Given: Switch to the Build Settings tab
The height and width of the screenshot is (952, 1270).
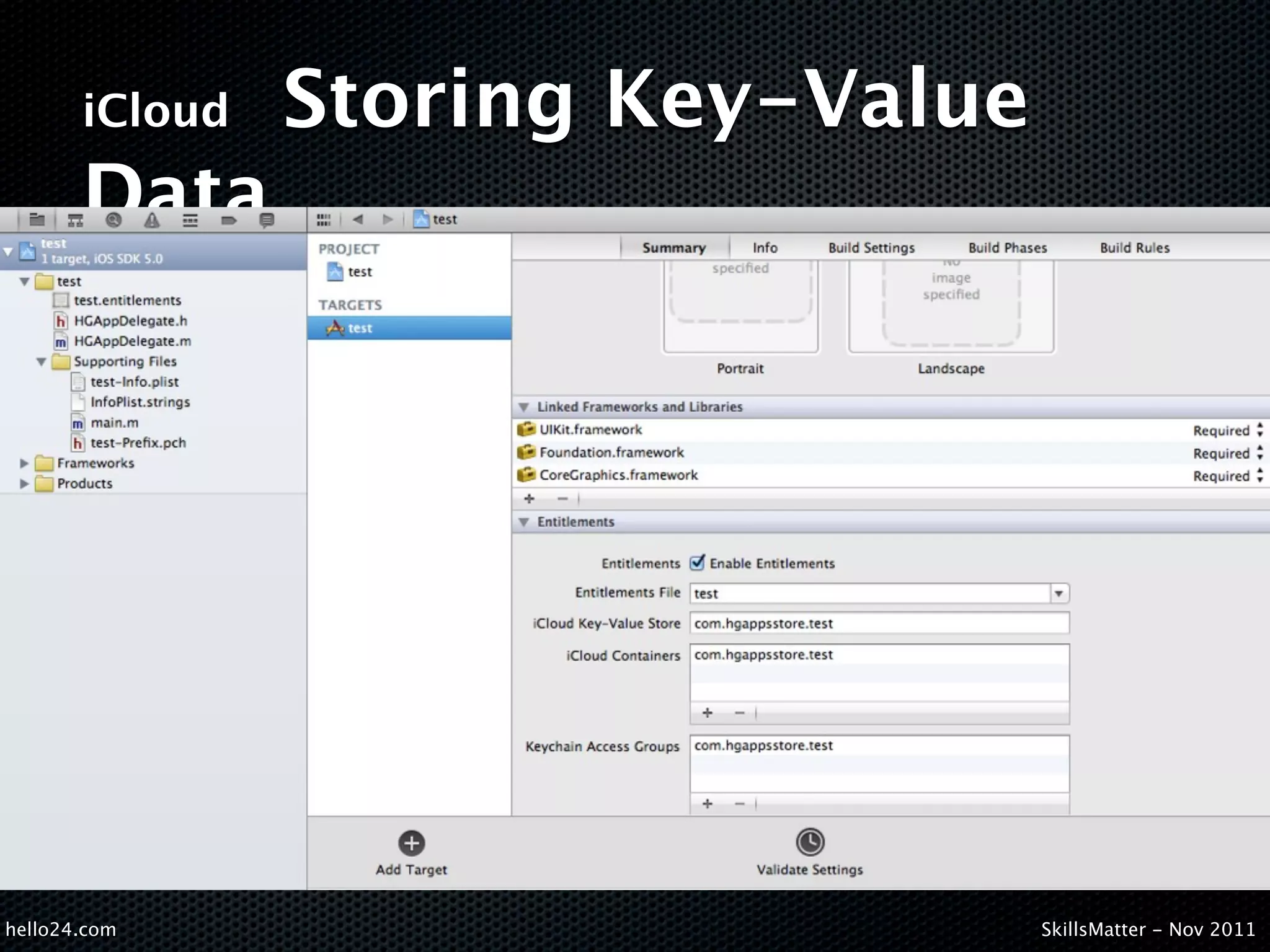Looking at the screenshot, I should click(871, 247).
